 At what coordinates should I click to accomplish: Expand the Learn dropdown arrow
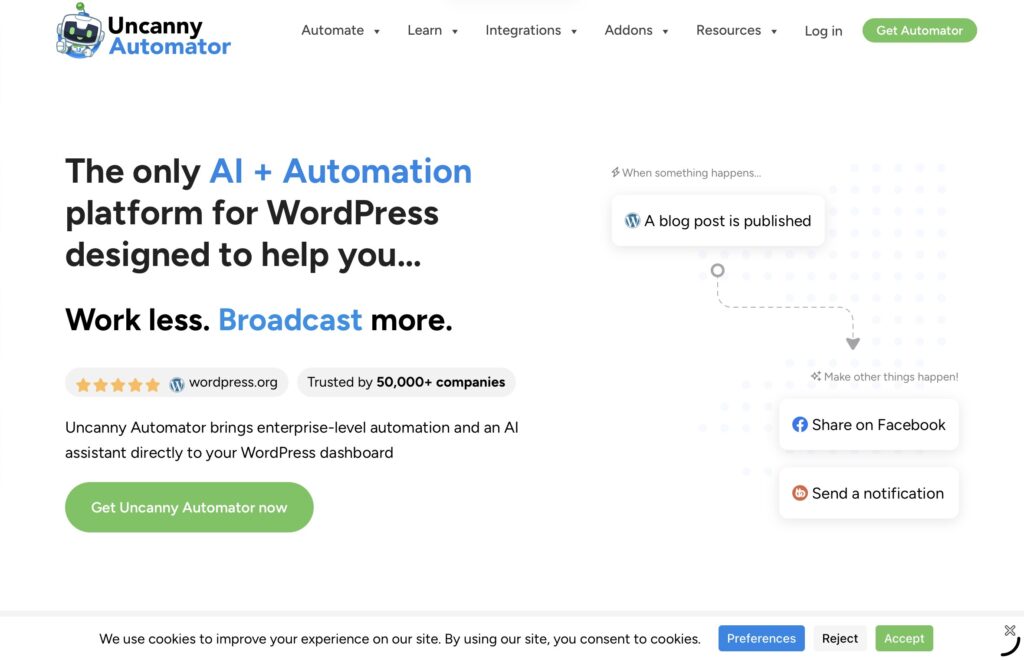point(455,31)
